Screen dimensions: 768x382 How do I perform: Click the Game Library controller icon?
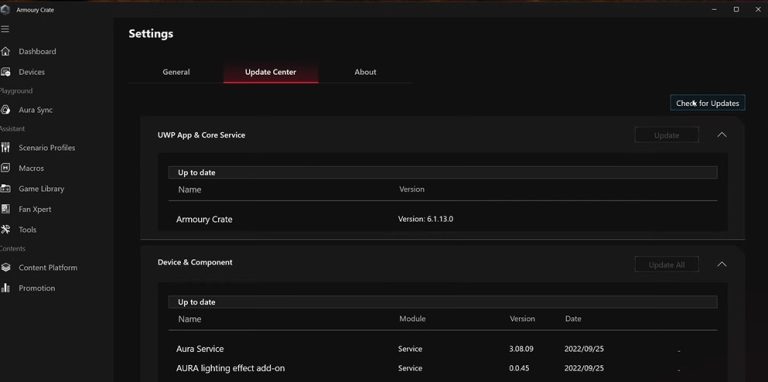click(x=6, y=189)
